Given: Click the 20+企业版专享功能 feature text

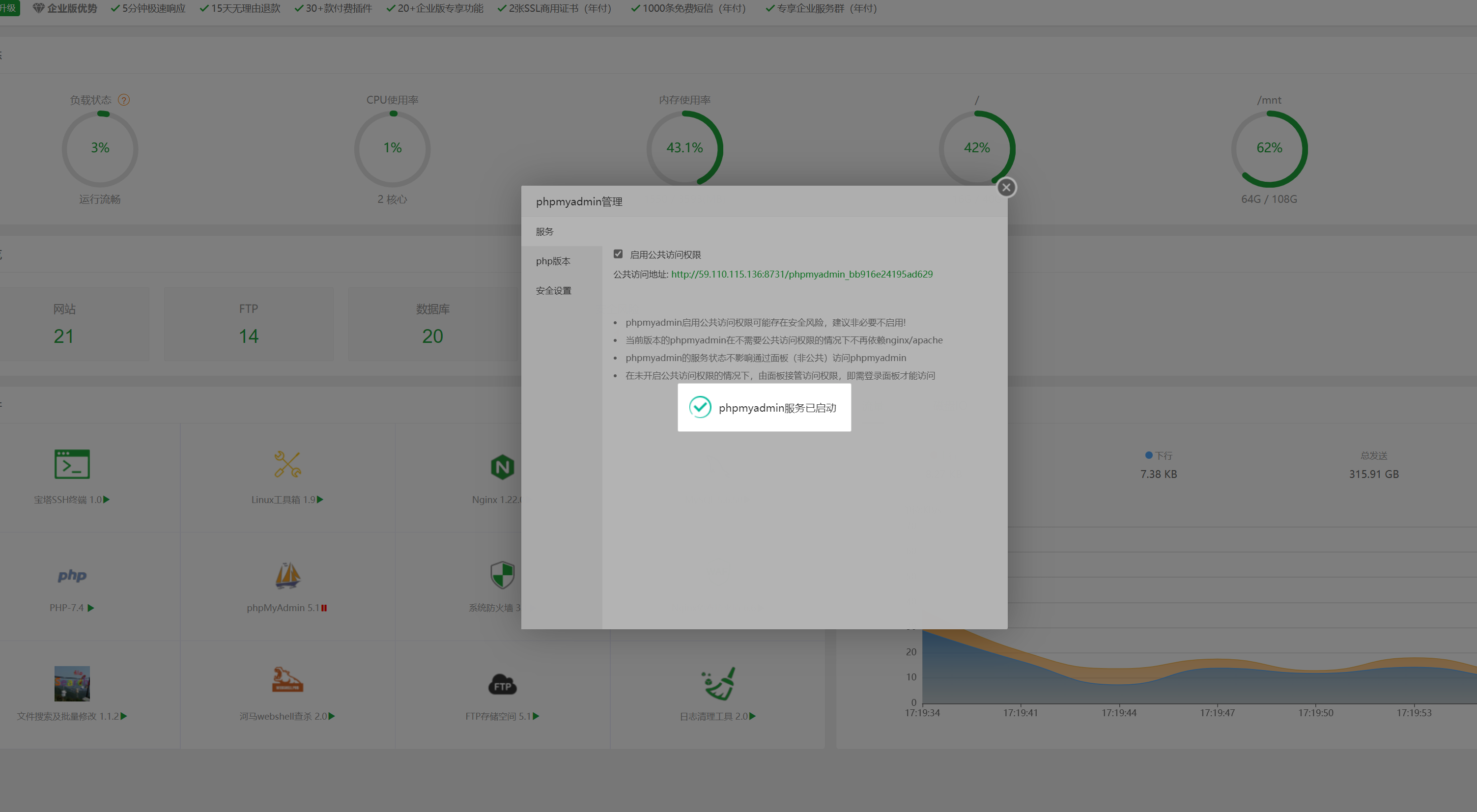Looking at the screenshot, I should click(440, 8).
